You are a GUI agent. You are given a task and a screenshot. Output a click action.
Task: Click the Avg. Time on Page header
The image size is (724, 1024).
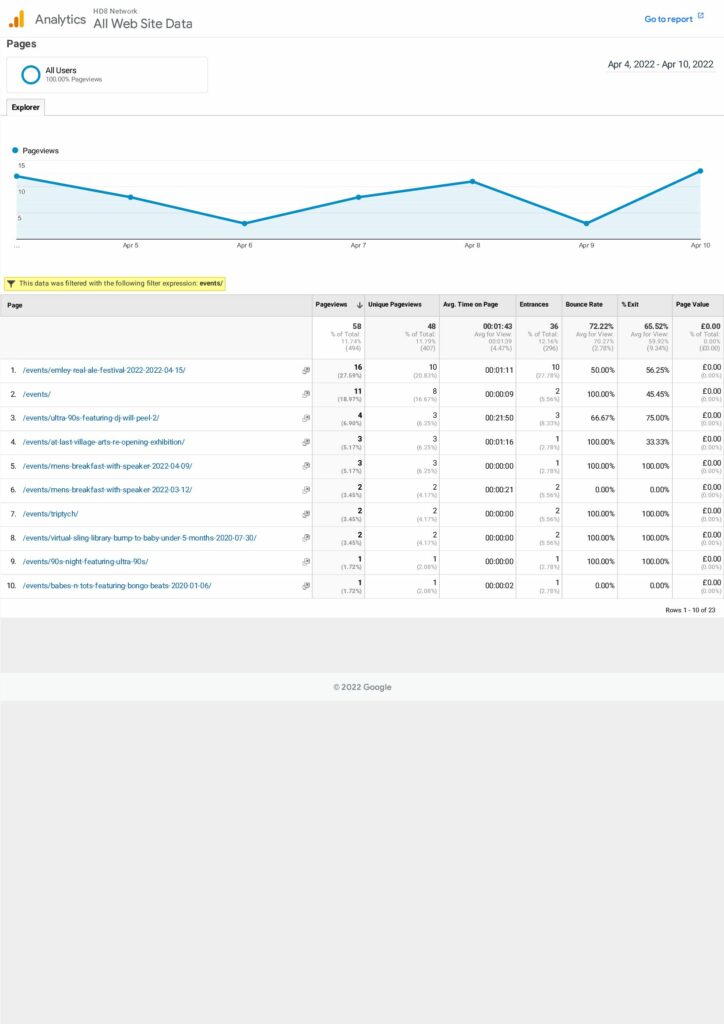470,305
